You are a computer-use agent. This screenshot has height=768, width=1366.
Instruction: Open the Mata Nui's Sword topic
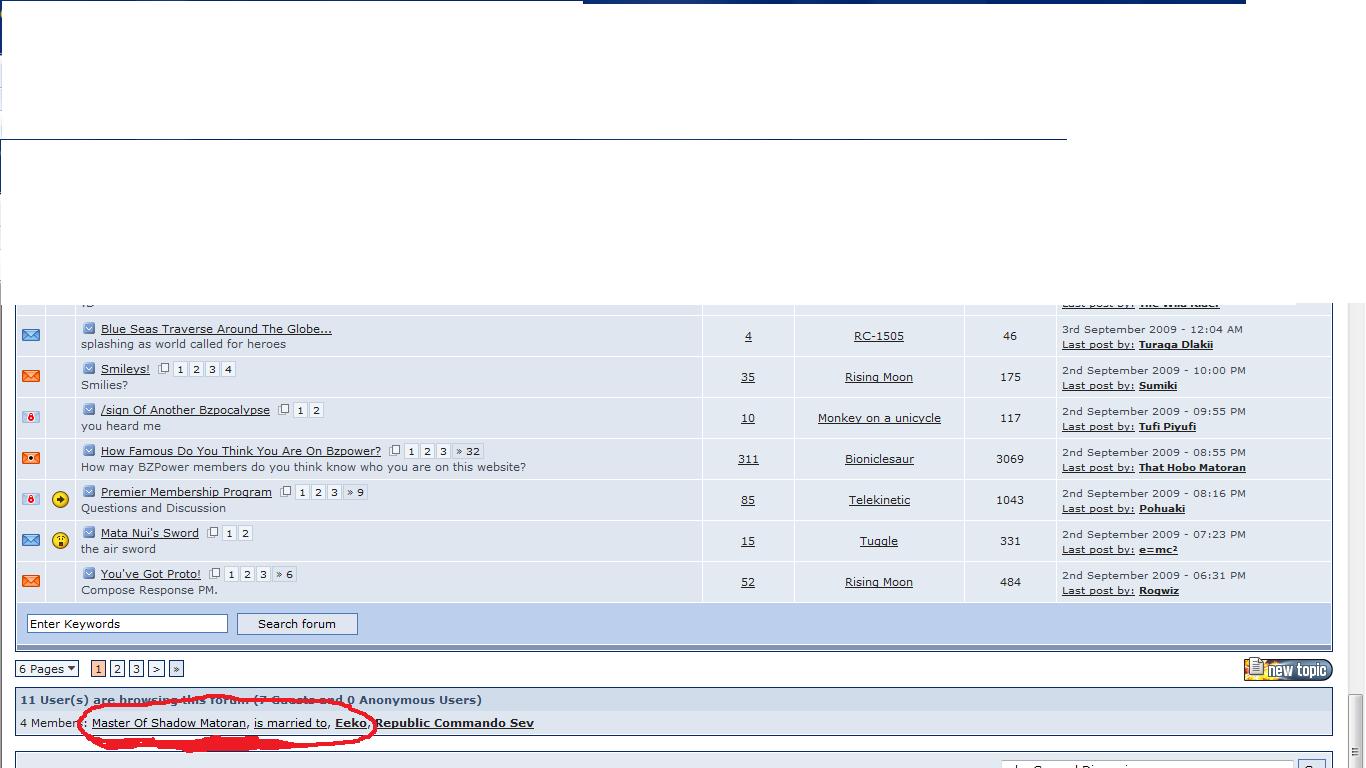(150, 534)
